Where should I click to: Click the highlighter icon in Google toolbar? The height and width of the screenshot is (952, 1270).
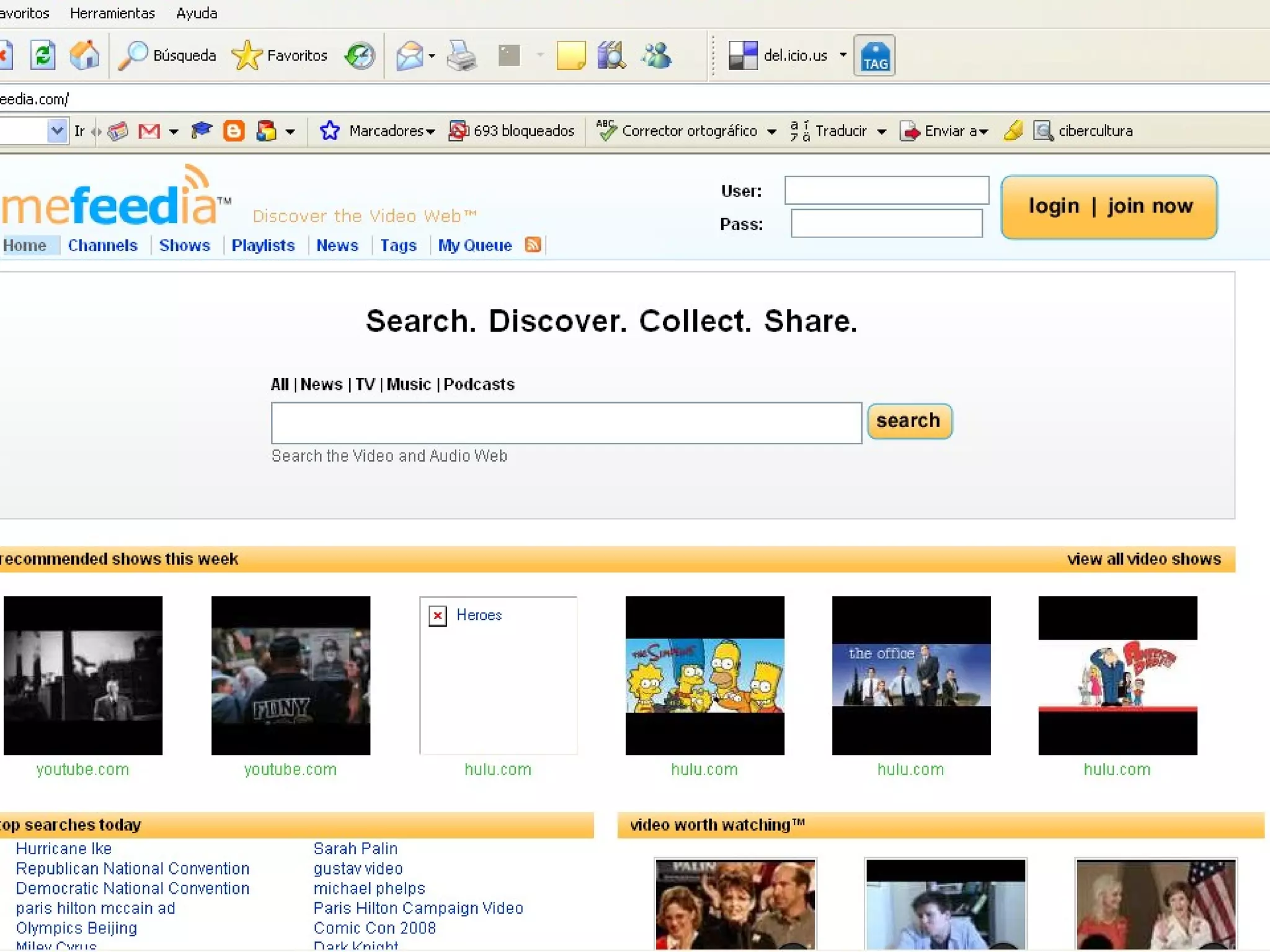(x=1013, y=131)
